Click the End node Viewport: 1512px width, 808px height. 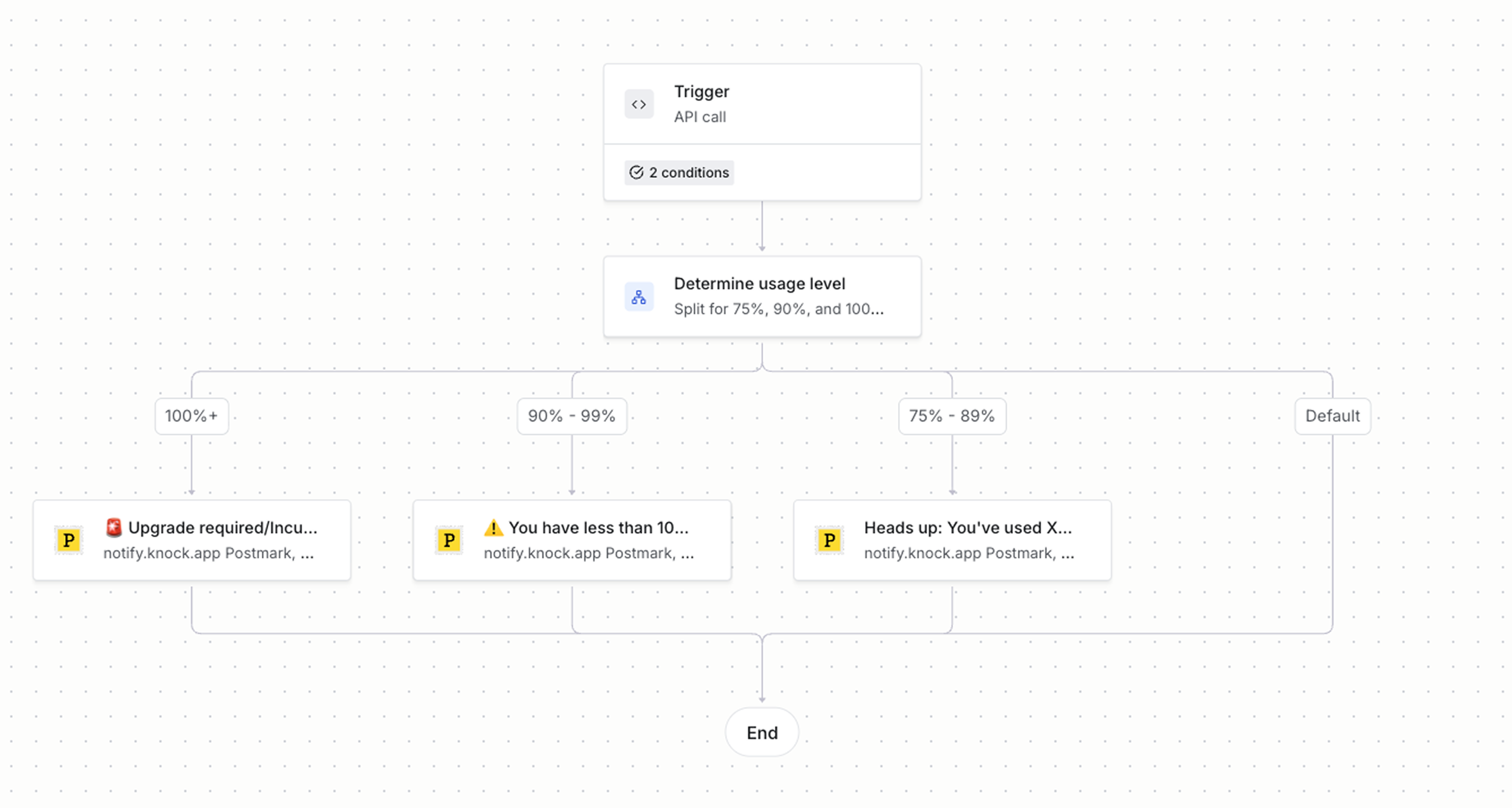point(762,732)
